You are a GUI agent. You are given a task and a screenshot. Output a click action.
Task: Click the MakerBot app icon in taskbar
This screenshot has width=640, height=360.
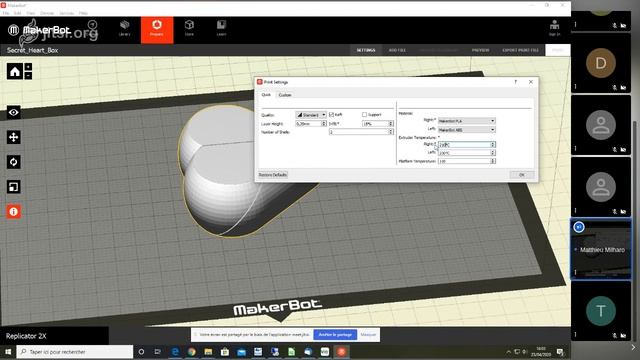coord(342,351)
